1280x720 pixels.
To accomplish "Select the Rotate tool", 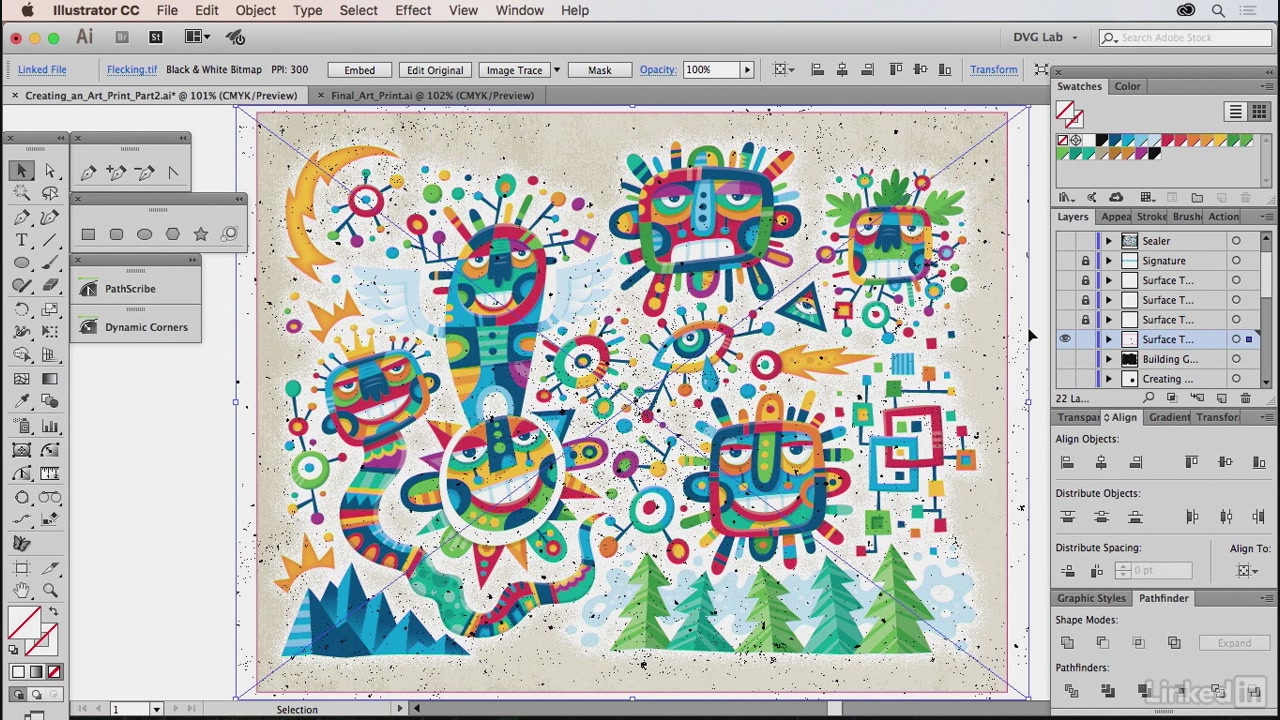I will click(22, 309).
